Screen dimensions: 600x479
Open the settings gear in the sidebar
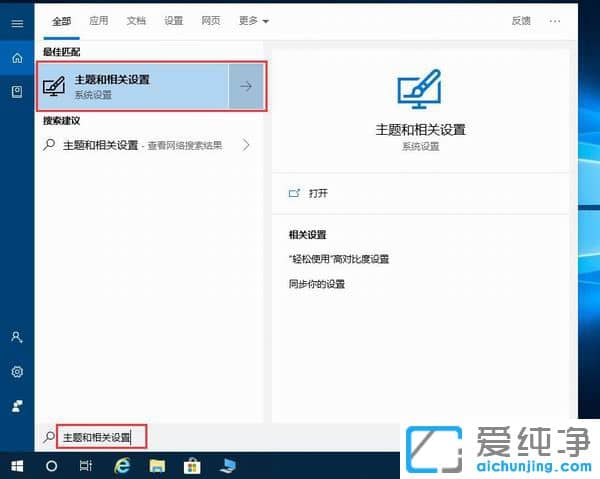16,372
